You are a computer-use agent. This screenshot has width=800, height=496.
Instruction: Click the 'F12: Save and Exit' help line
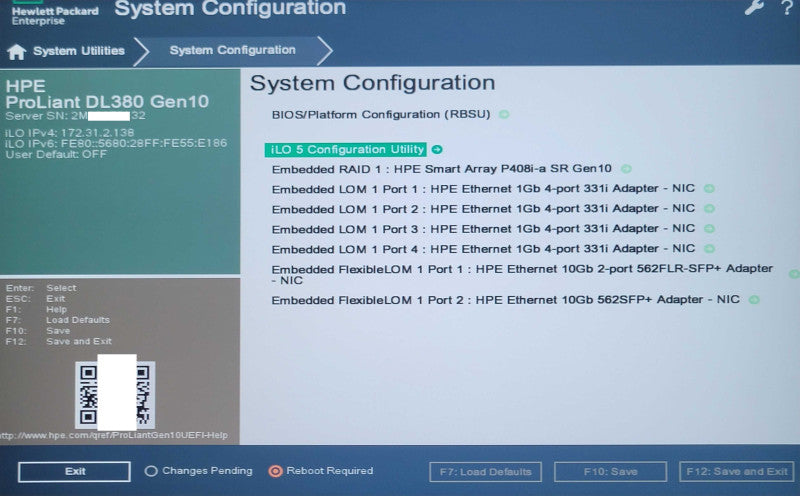[59, 341]
